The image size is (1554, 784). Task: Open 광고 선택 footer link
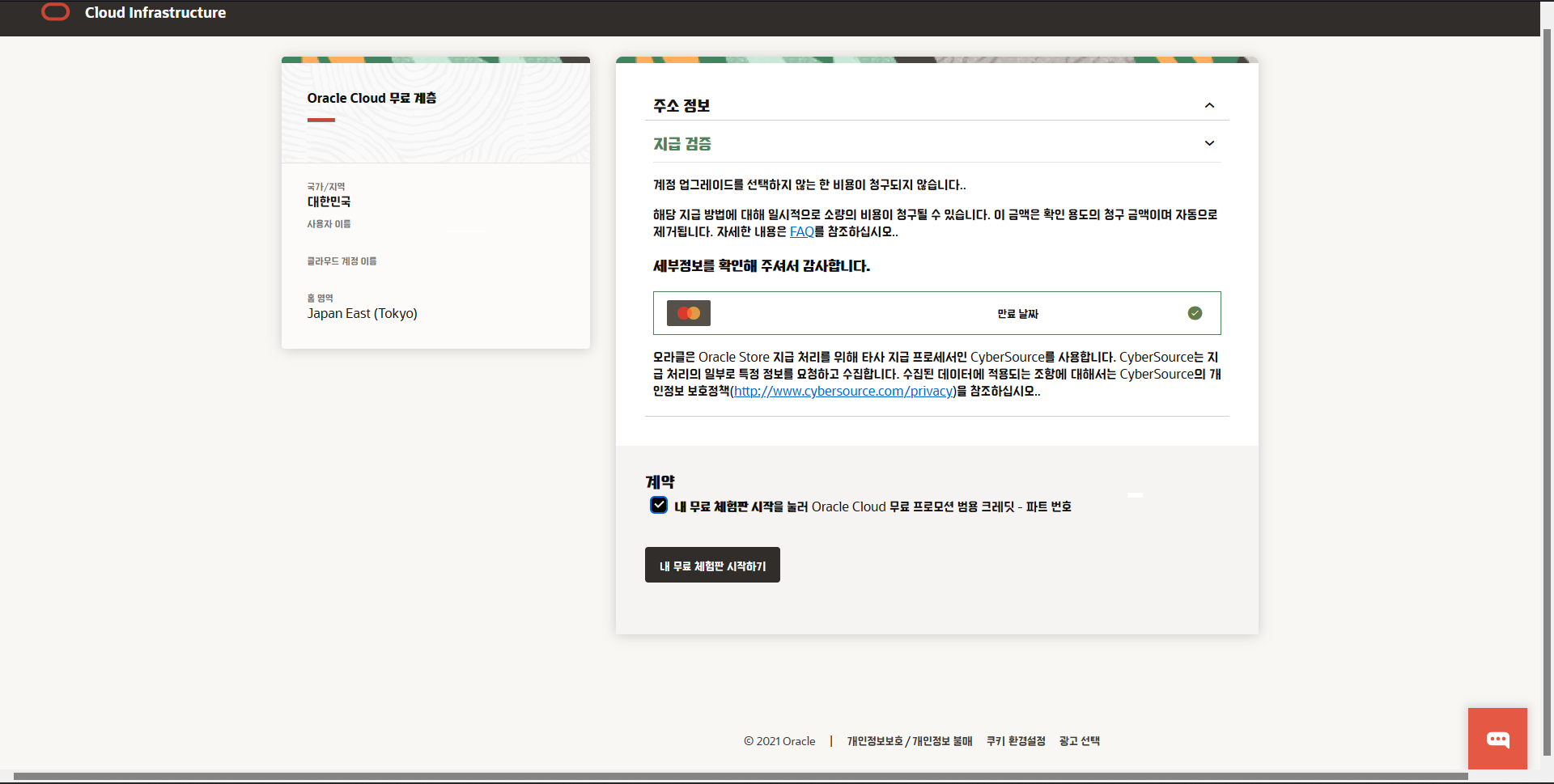(1079, 741)
